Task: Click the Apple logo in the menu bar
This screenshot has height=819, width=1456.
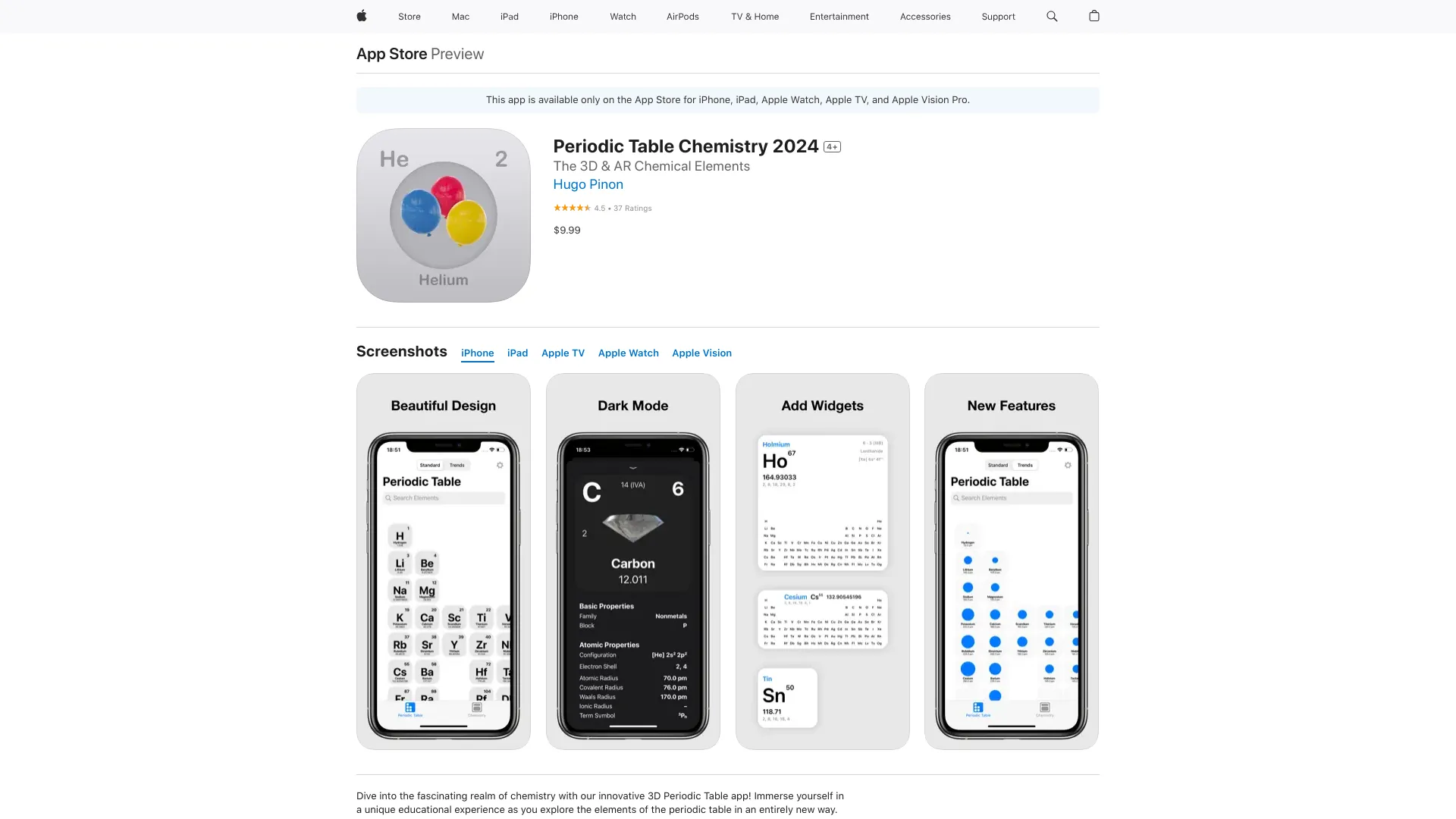Action: pyautogui.click(x=361, y=16)
